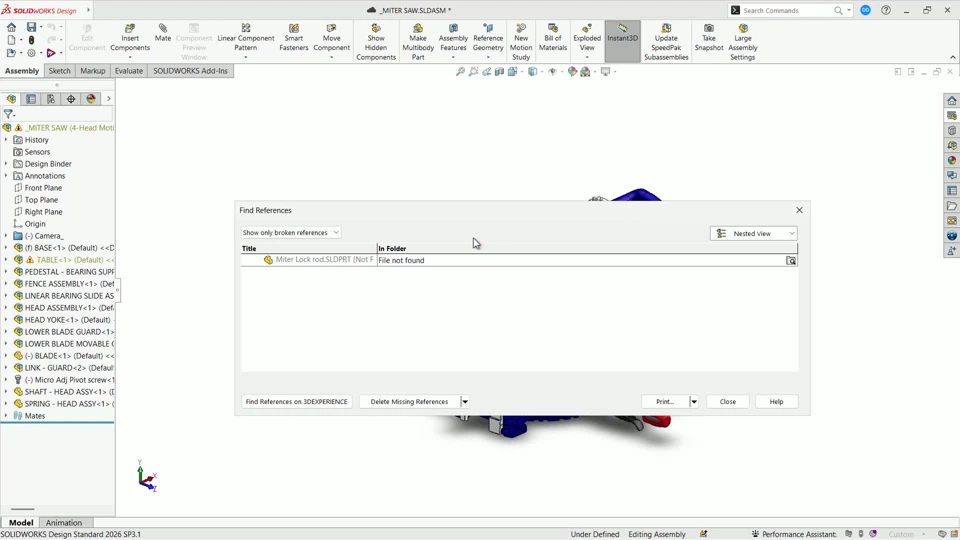The image size is (960, 540).
Task: Open PropertyManager tab icon
Action: pyautogui.click(x=31, y=99)
